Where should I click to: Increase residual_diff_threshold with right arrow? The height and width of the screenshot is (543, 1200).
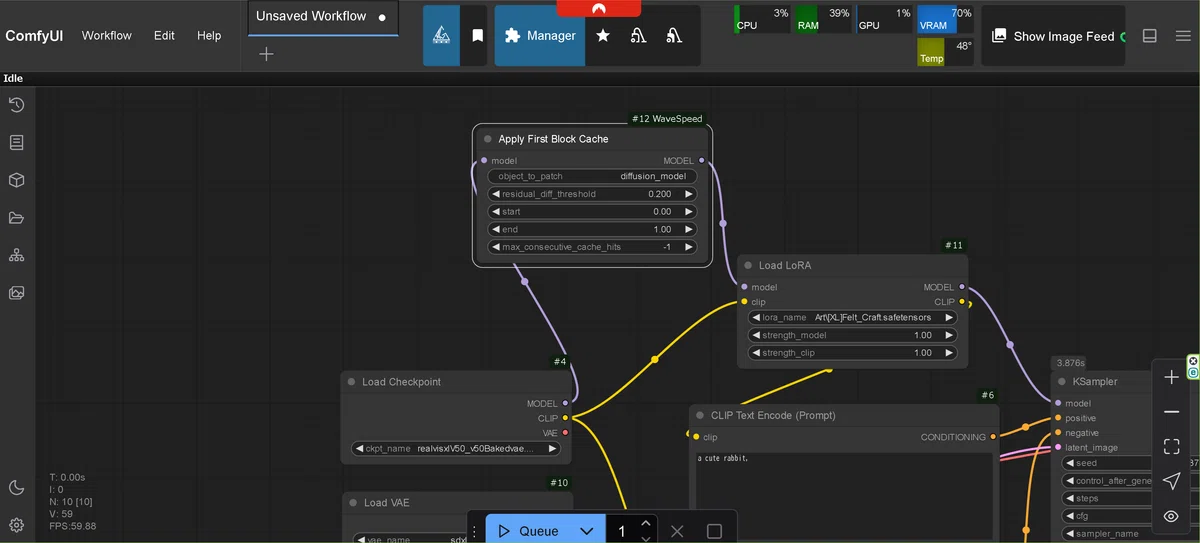[688, 194]
